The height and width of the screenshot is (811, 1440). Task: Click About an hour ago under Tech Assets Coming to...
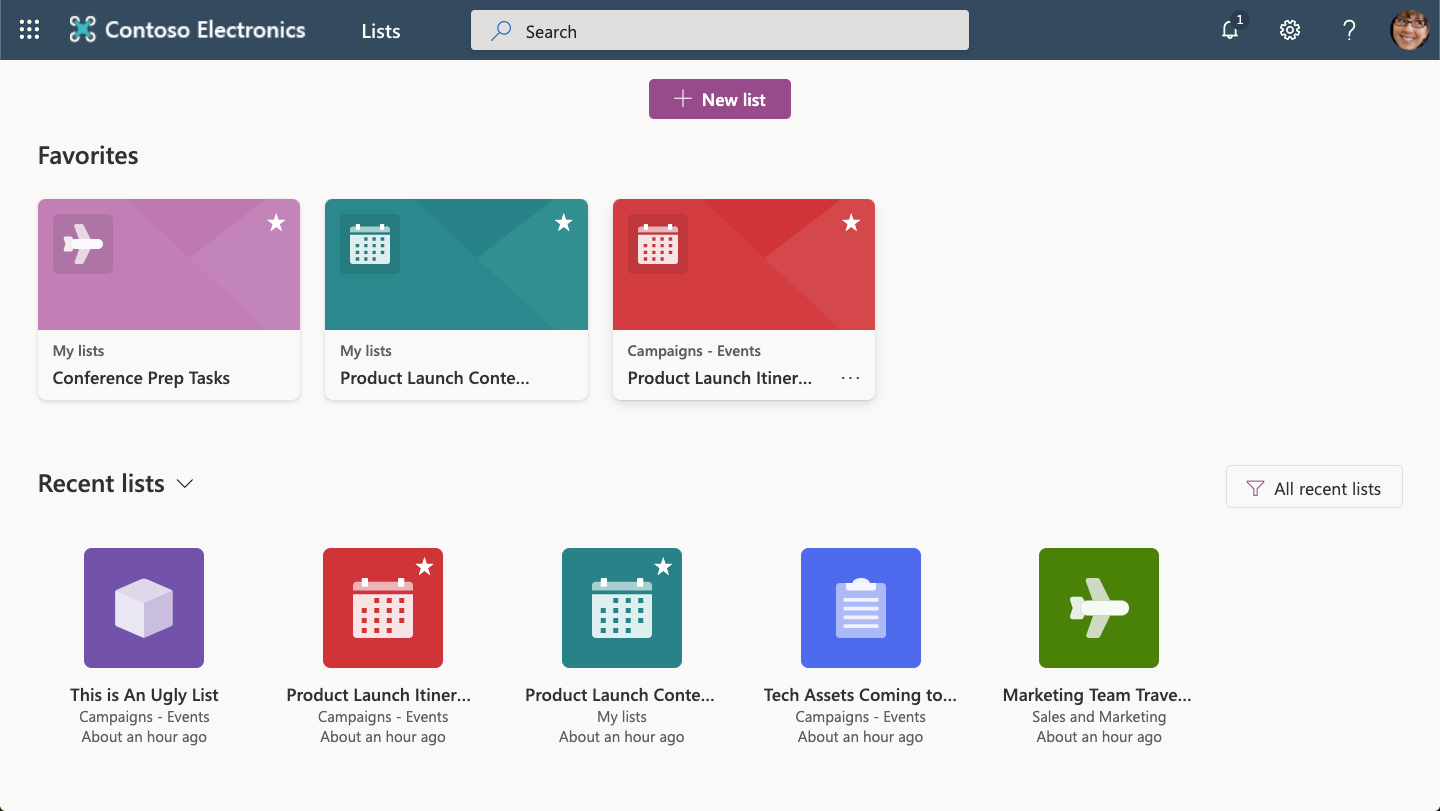point(861,737)
